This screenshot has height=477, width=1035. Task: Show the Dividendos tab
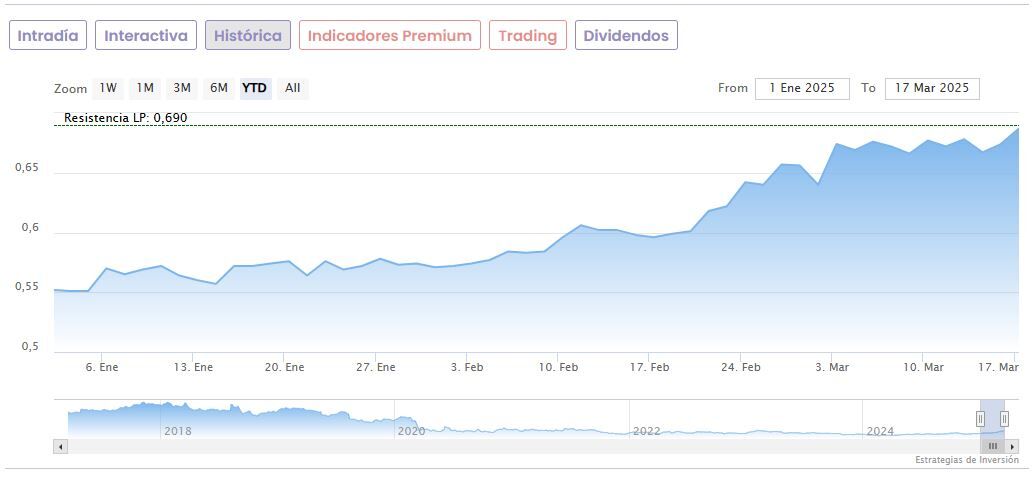(x=626, y=36)
